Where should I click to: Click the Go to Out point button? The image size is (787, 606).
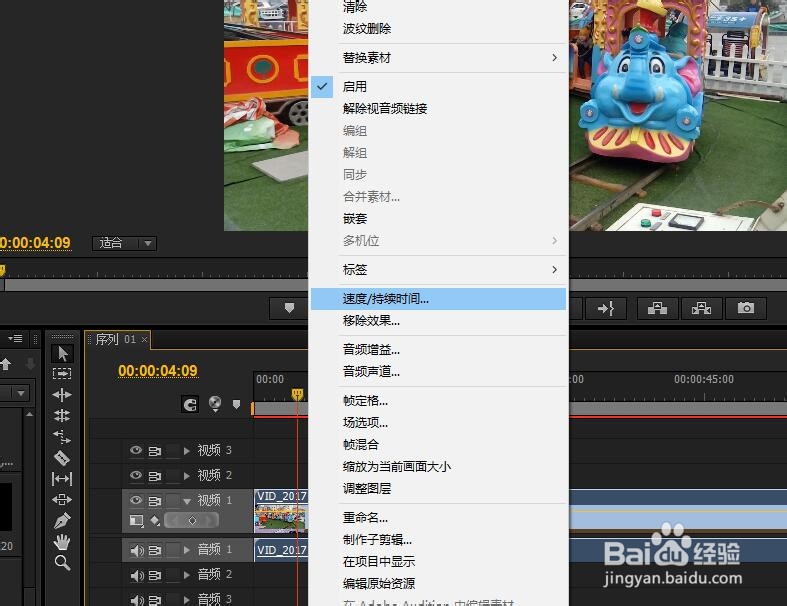point(606,308)
